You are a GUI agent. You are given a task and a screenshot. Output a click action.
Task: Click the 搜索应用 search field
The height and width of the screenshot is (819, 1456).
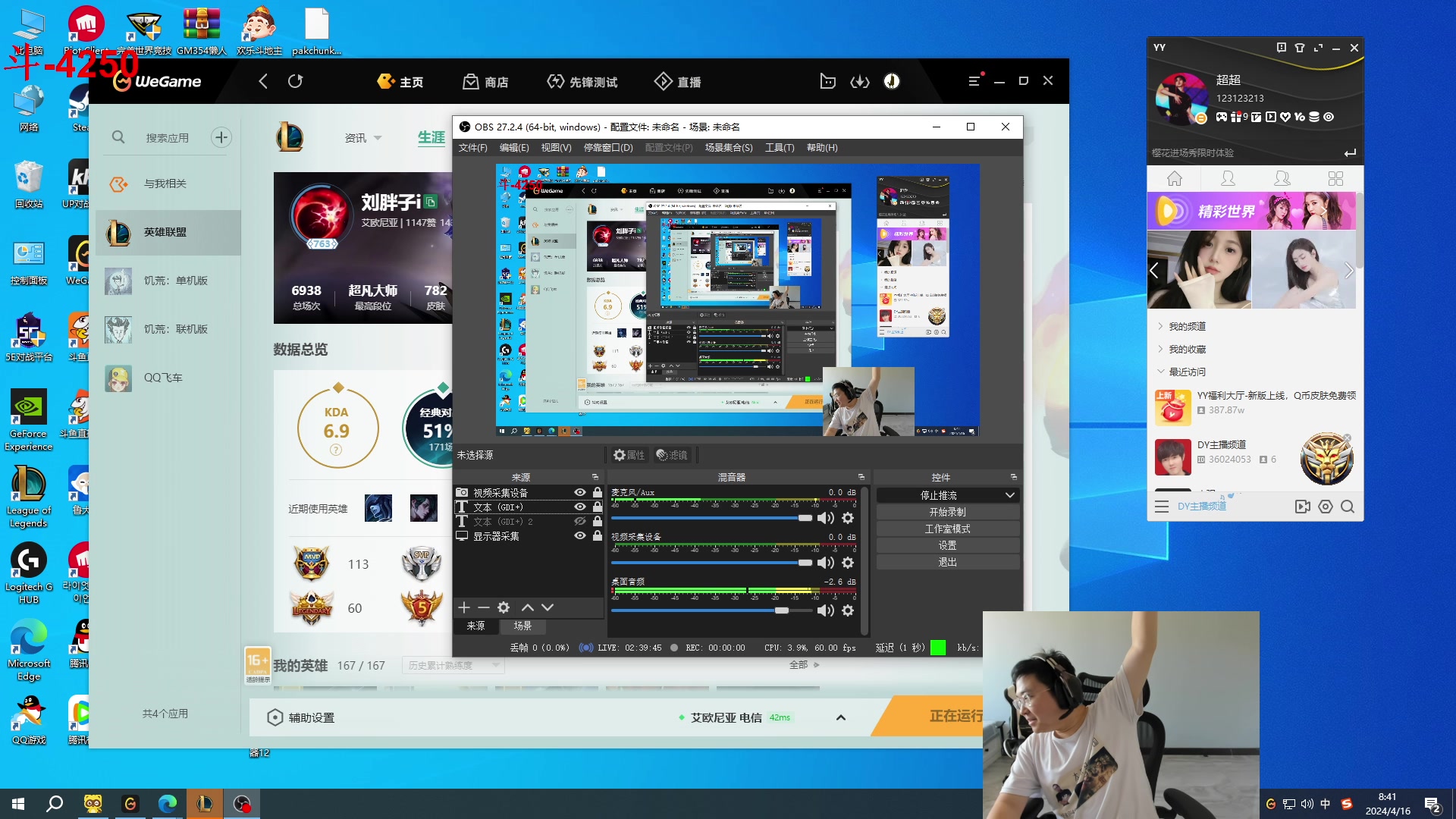point(167,138)
